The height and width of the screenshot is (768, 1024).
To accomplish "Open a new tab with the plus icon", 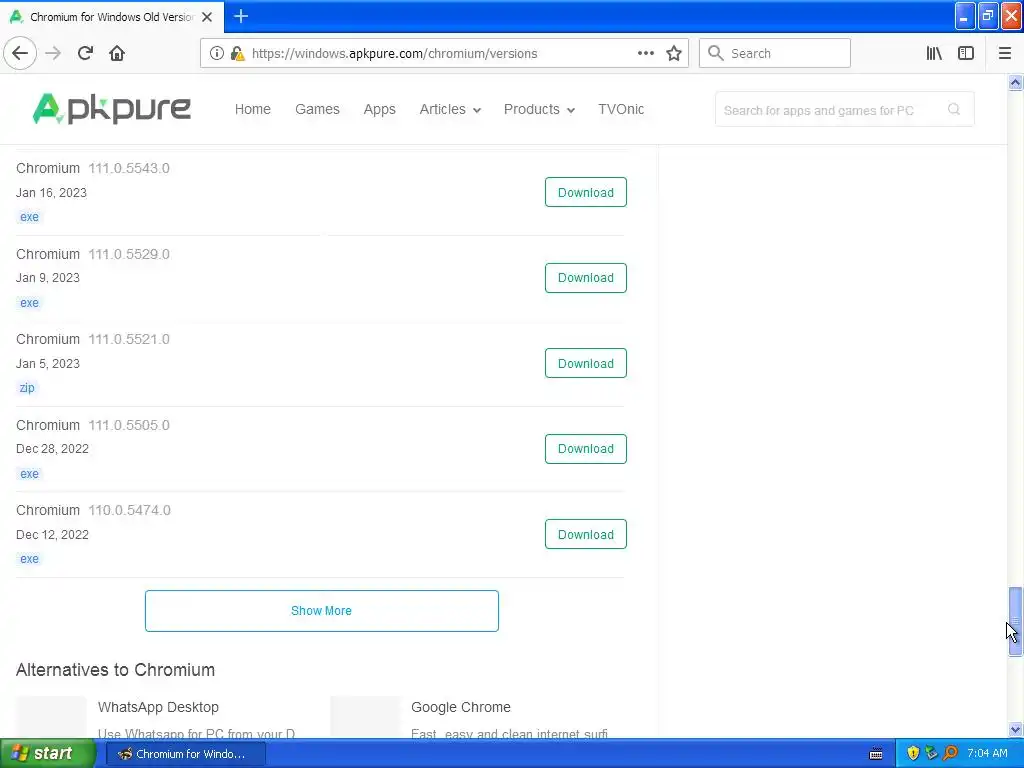I will [x=241, y=16].
